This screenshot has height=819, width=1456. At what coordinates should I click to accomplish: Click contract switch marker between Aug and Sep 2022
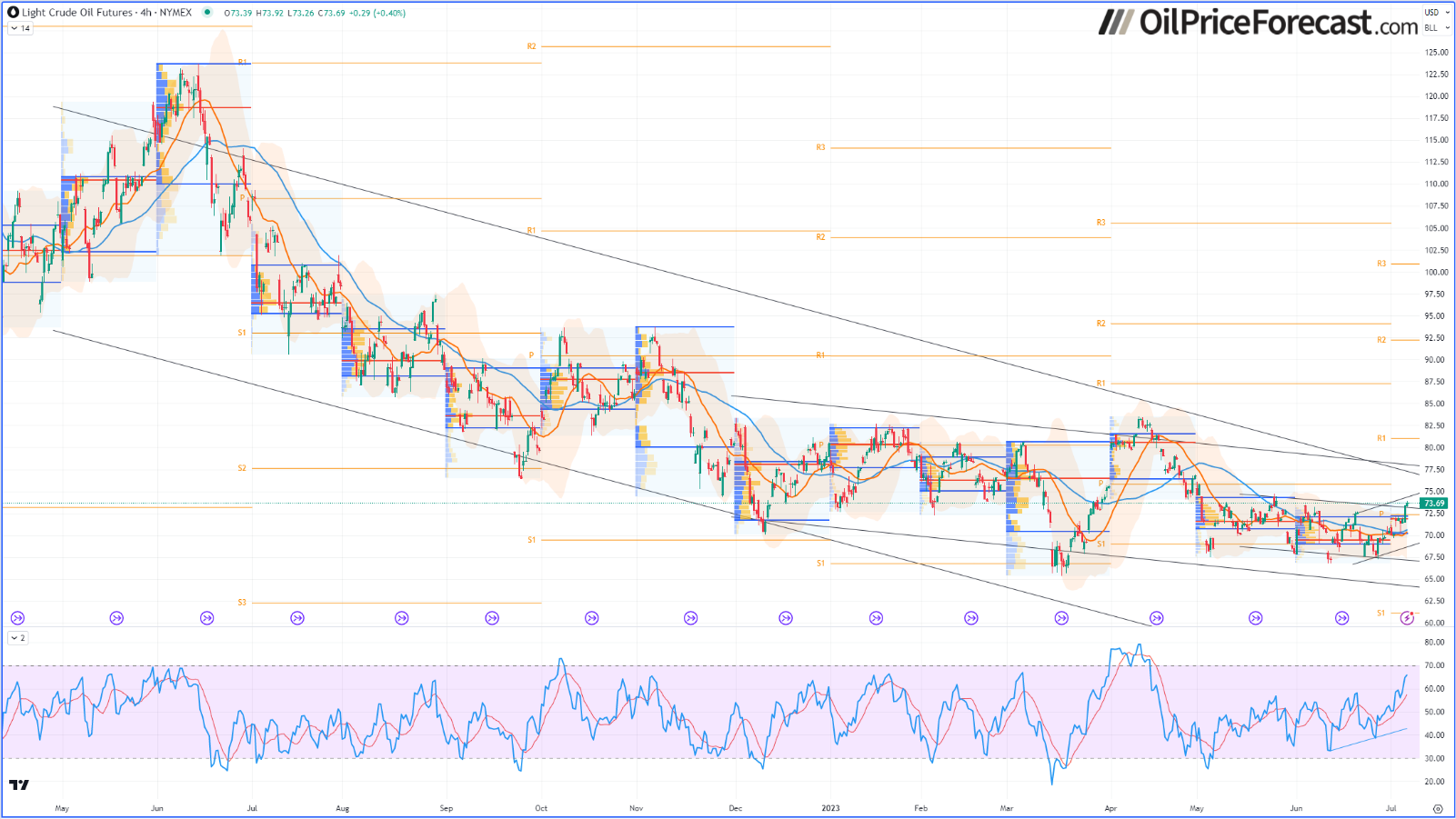pos(402,618)
